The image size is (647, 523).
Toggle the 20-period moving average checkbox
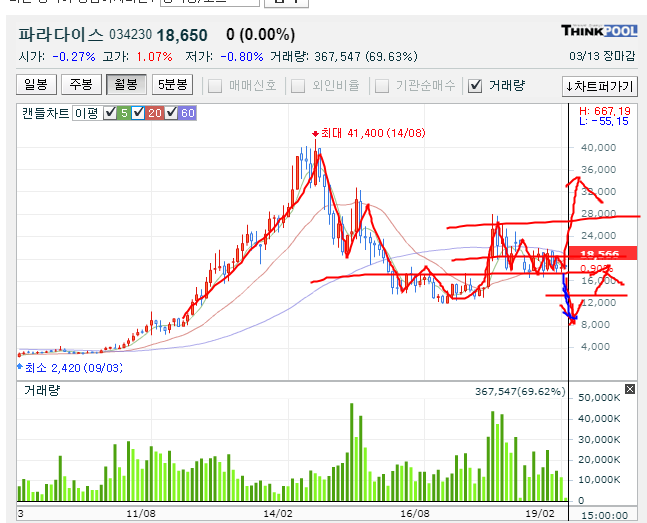click(138, 113)
